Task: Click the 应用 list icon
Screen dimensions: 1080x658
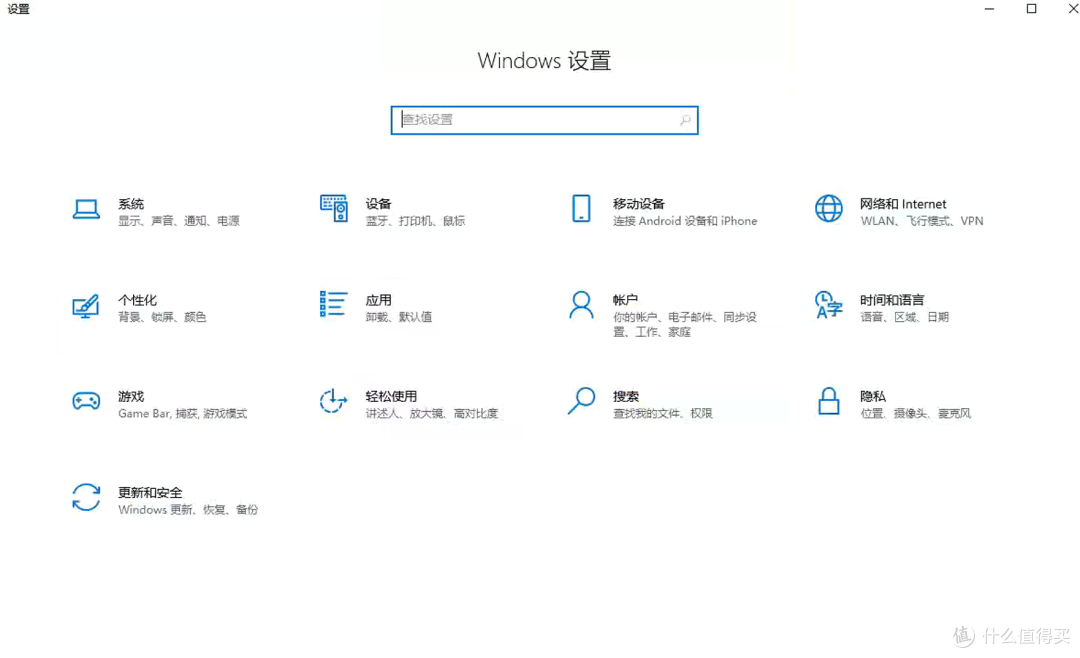Action: [333, 304]
